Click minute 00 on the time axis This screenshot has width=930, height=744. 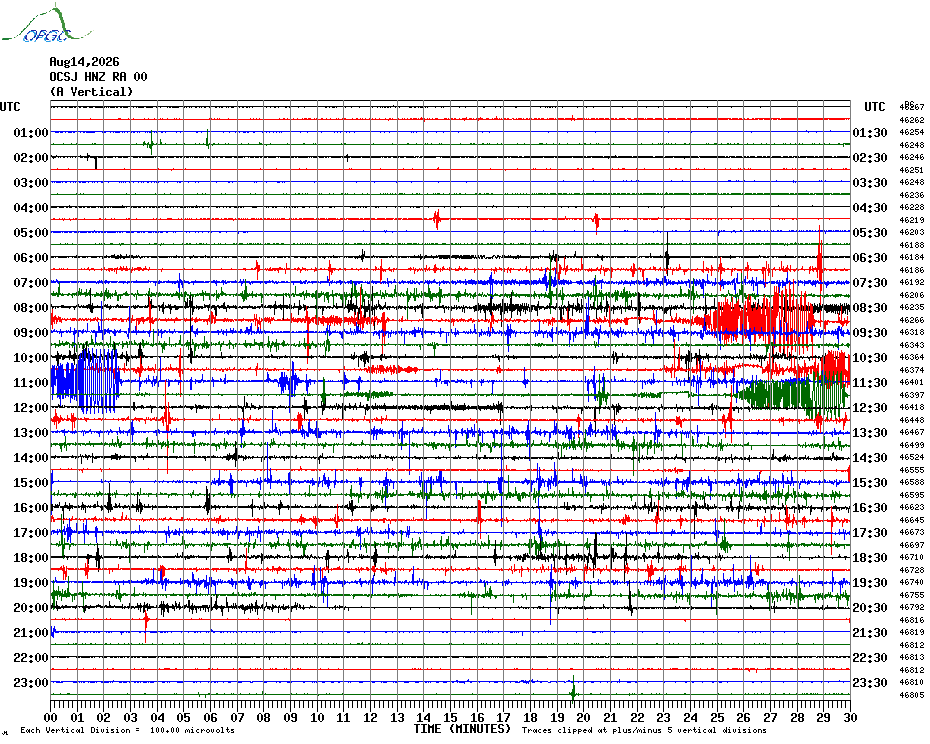51,718
